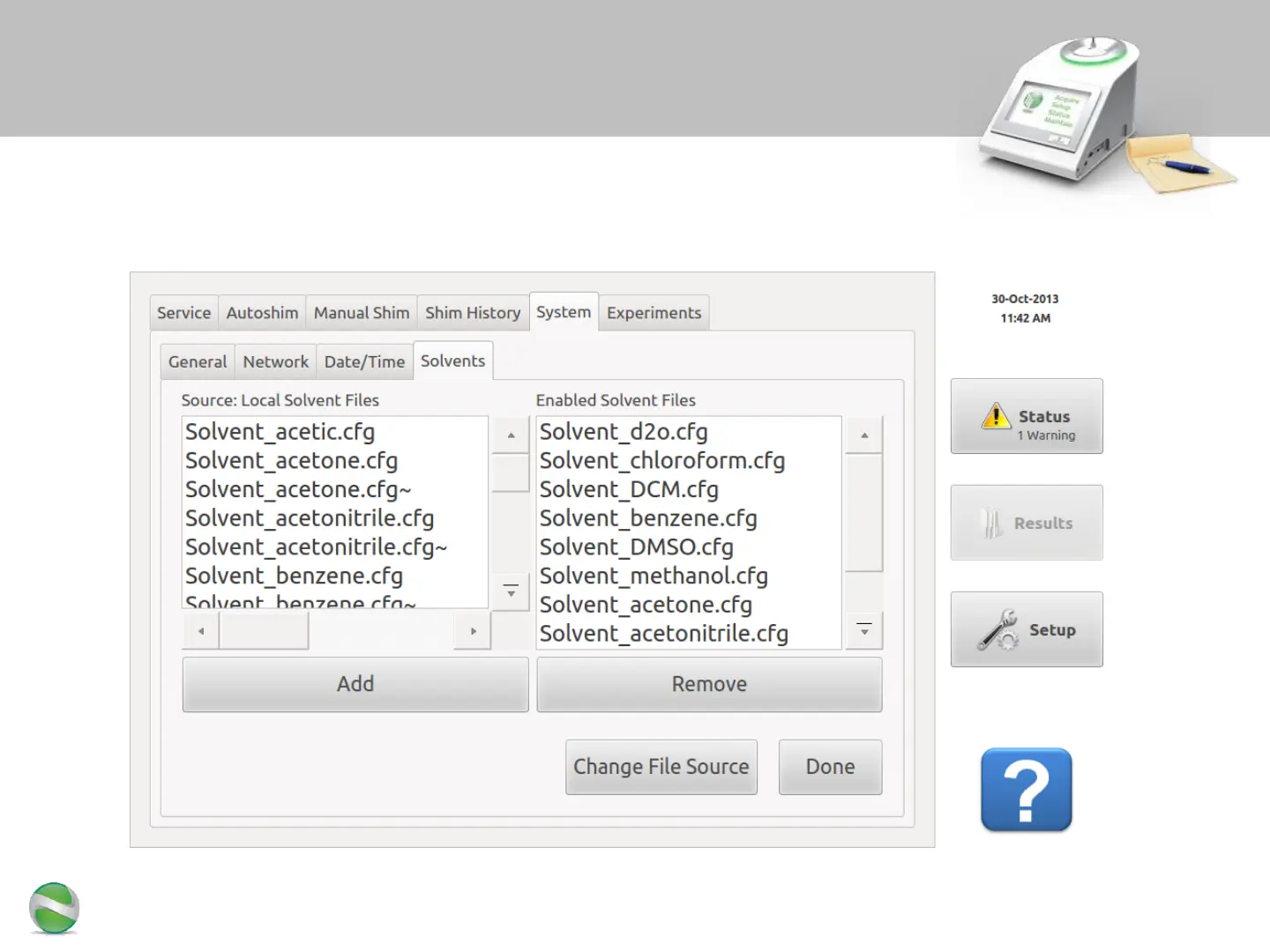This screenshot has height=952, width=1270.
Task: Show the Date/Time sub-tab
Action: tap(364, 362)
